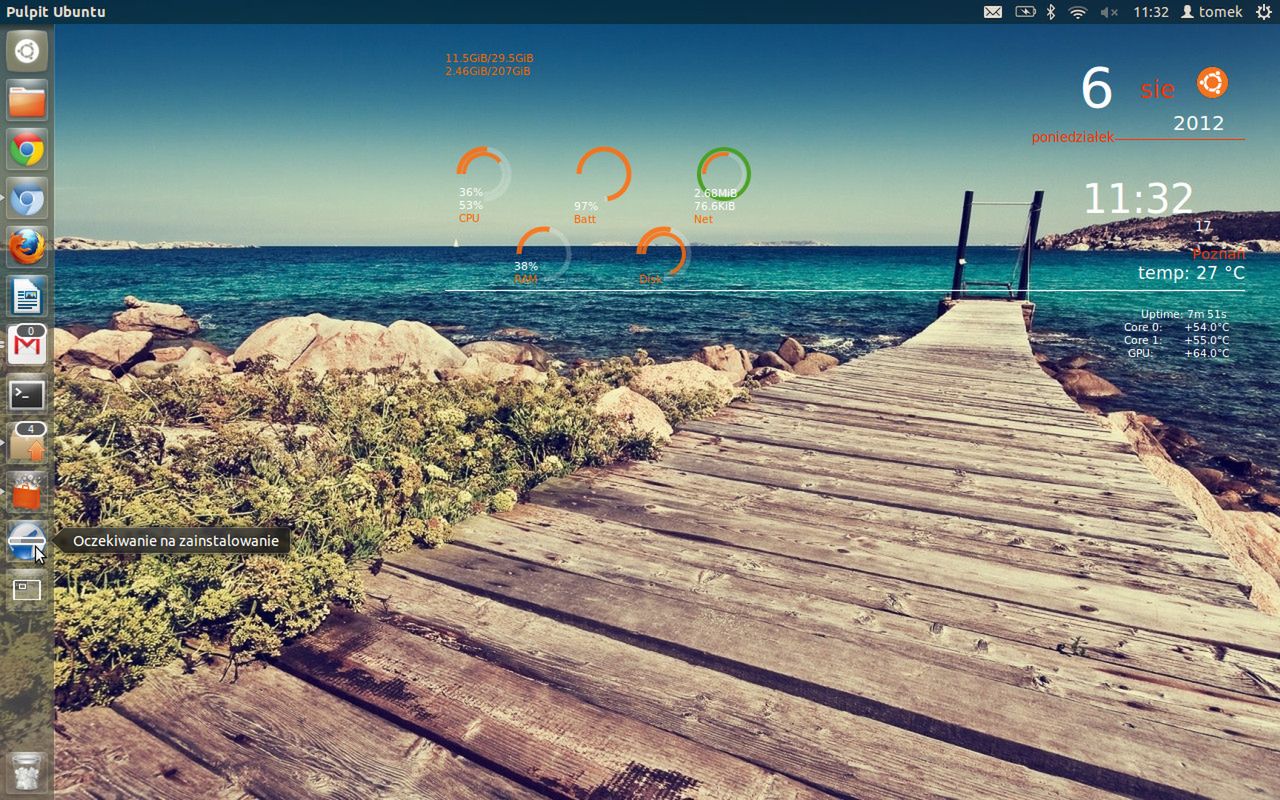Image resolution: width=1280 pixels, height=800 pixels.
Task: Open the Files file manager icon
Action: 27,100
